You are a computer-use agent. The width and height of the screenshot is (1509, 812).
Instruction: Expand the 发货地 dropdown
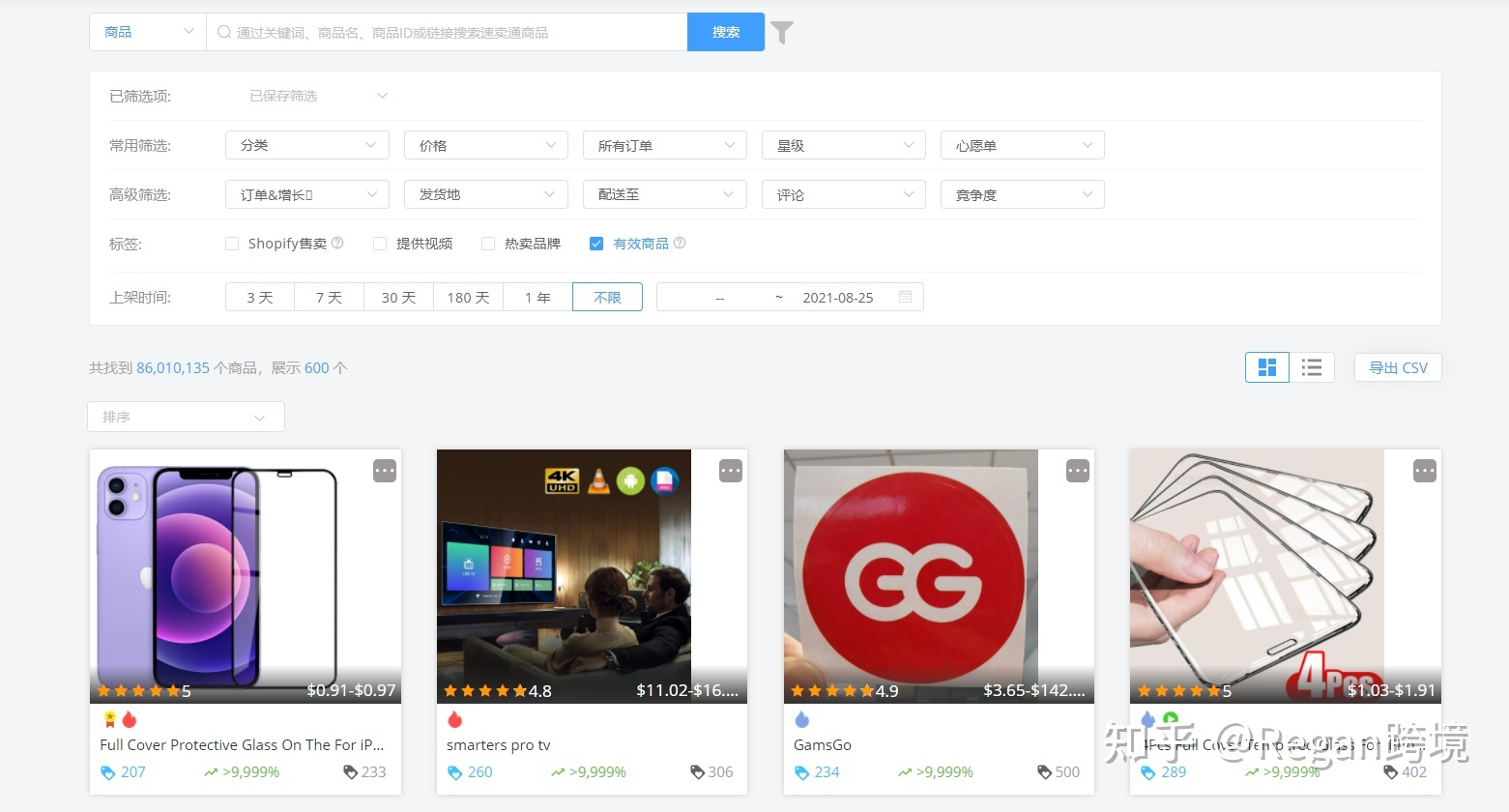tap(485, 193)
